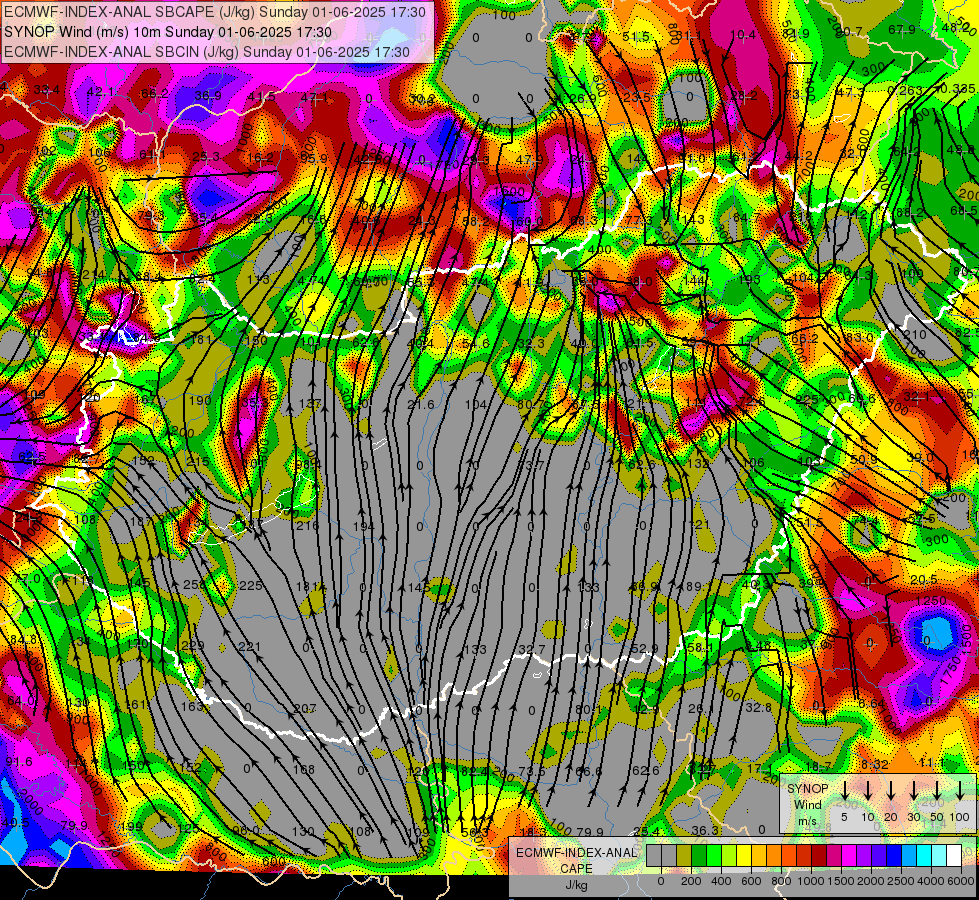
Task: Select the SBCIN title line in the header
Action: click(207, 52)
